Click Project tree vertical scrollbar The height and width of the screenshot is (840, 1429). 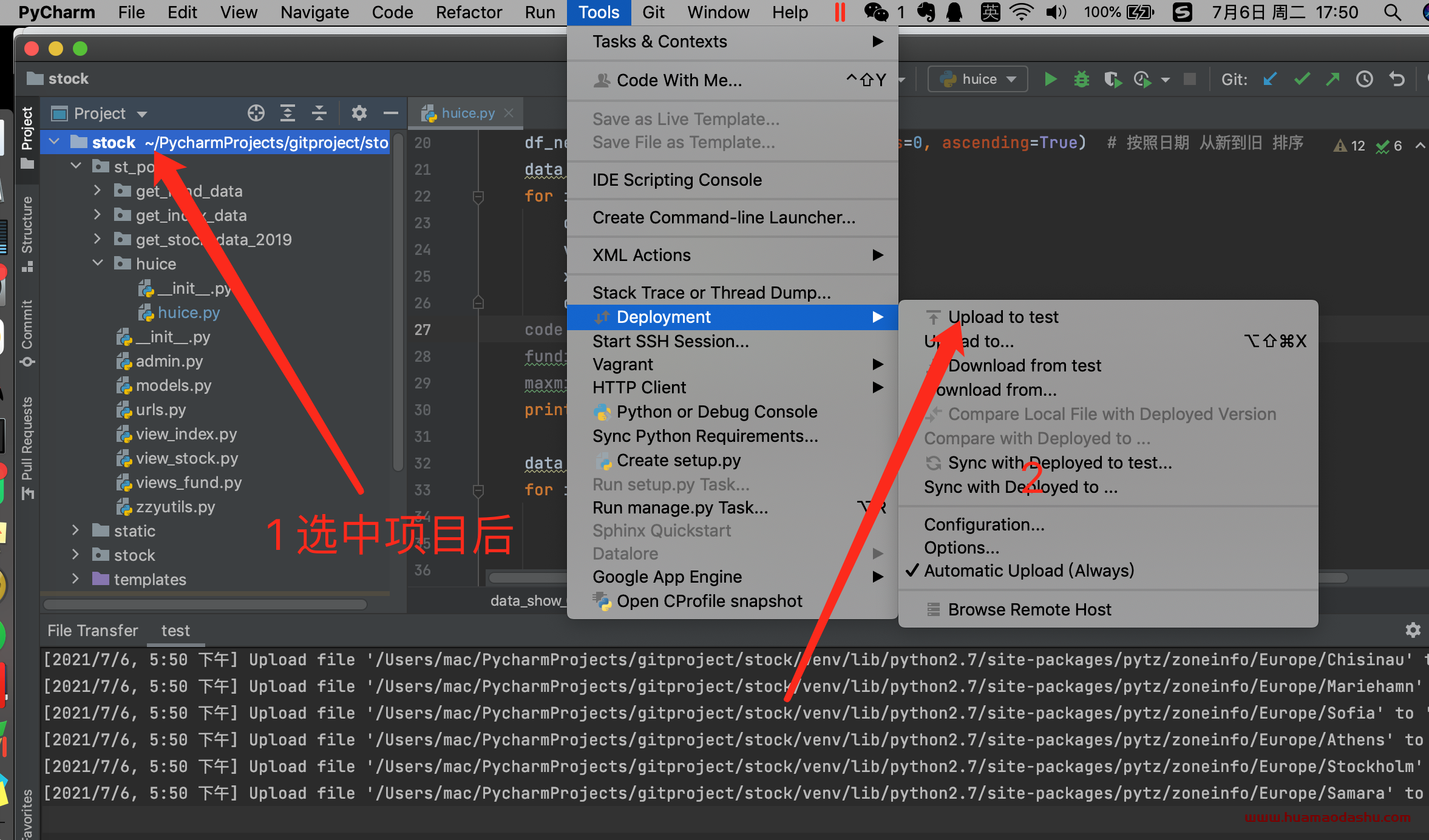[x=398, y=303]
